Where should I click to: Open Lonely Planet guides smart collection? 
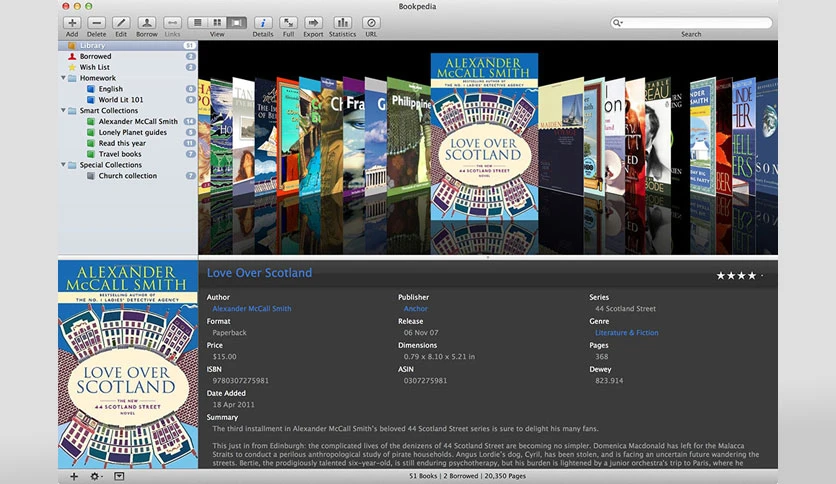[x=127, y=132]
